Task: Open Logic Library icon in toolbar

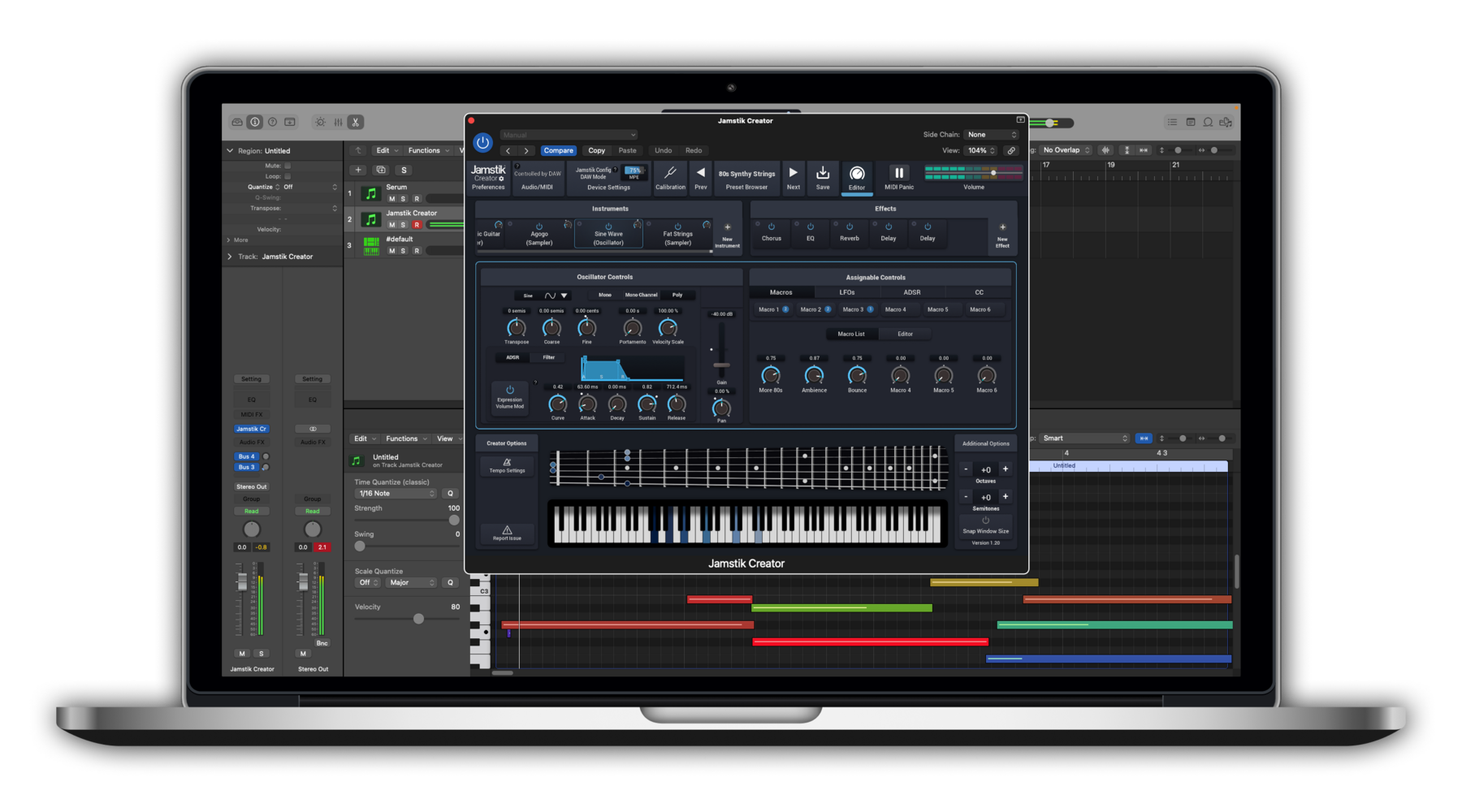Action: [237, 122]
